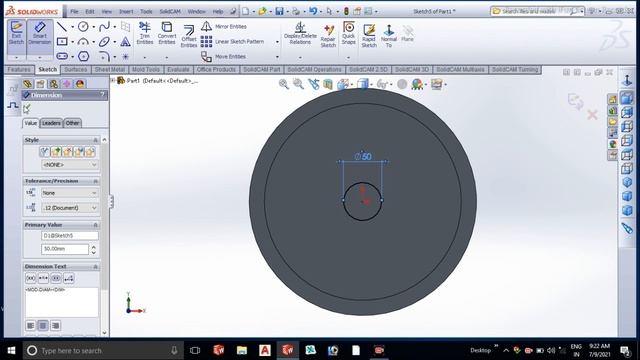Open Rectangle tool dropdown arrow
Viewport: 640px width, 360px height.
72,42
